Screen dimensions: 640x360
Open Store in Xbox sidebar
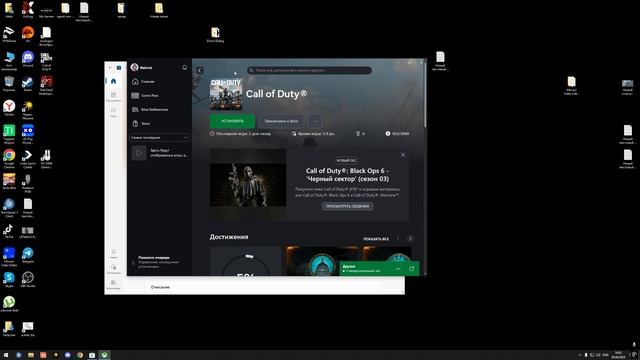point(159,123)
